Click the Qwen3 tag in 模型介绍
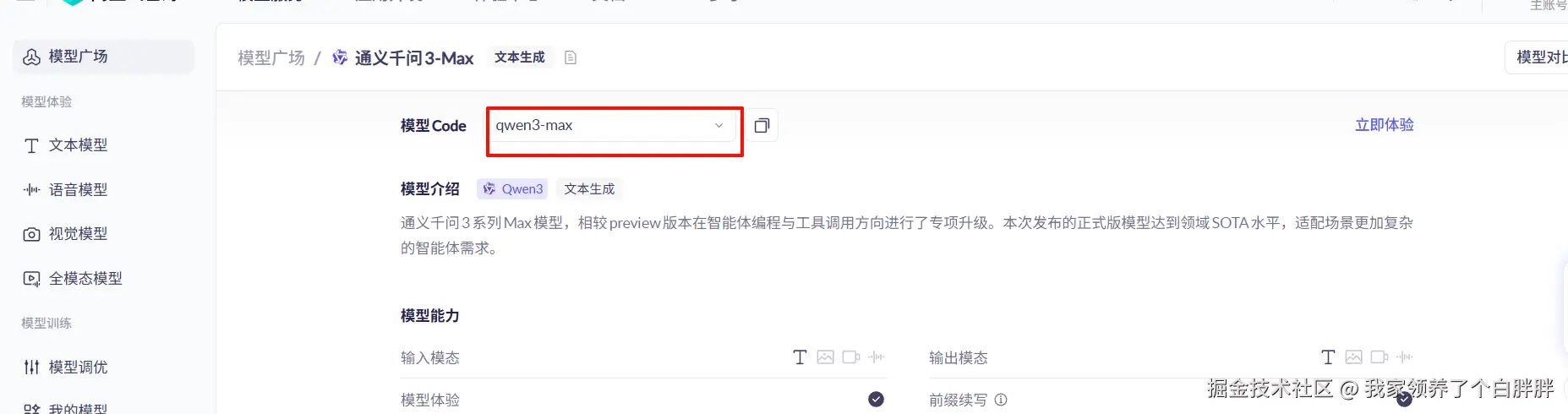1568x414 pixels. point(512,188)
